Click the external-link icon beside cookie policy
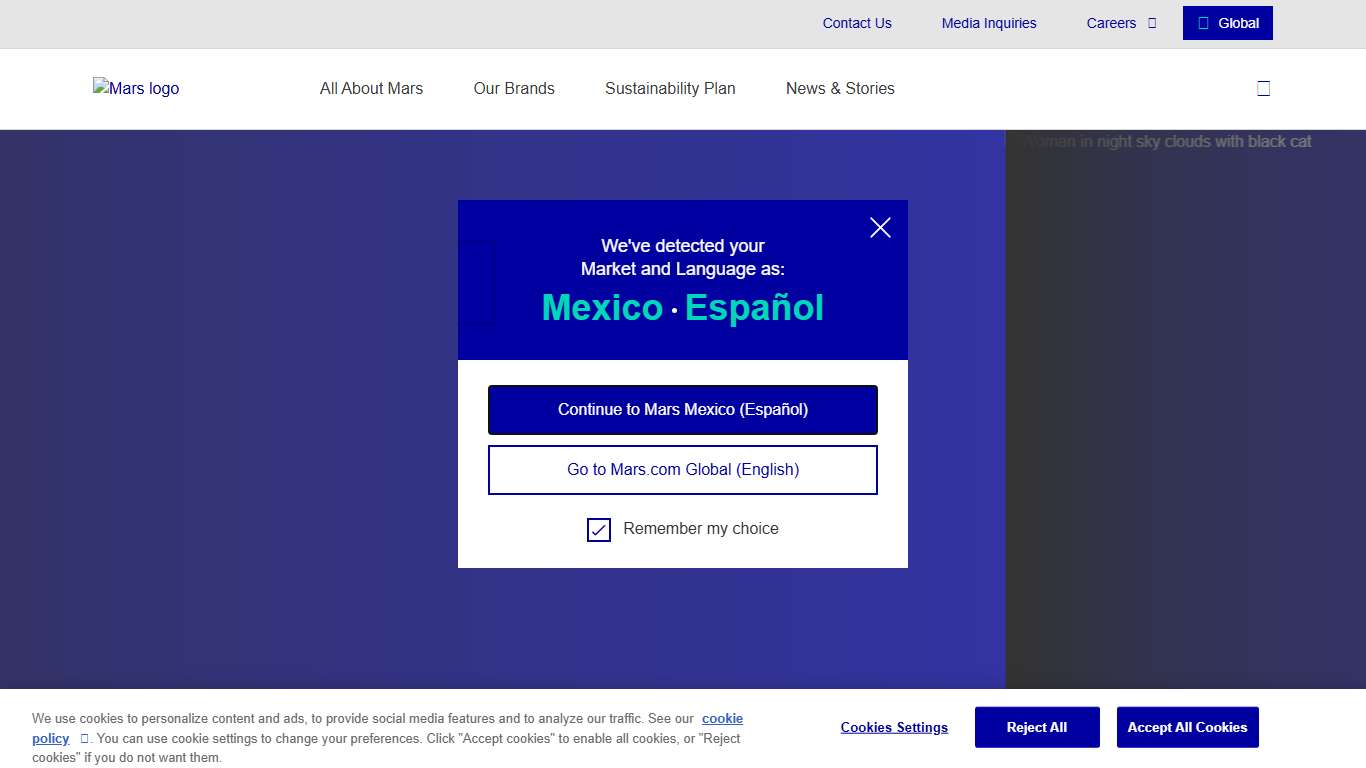This screenshot has width=1366, height=768. coord(84,739)
